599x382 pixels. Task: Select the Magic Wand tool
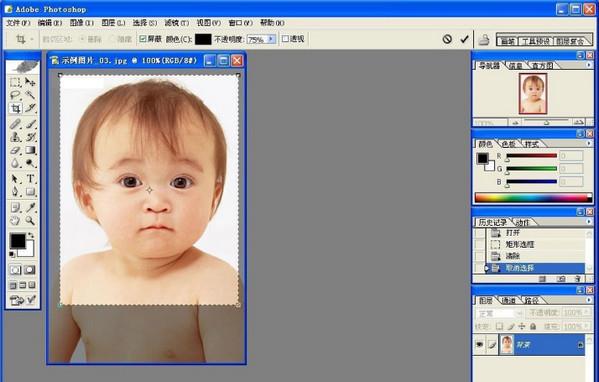[30, 95]
